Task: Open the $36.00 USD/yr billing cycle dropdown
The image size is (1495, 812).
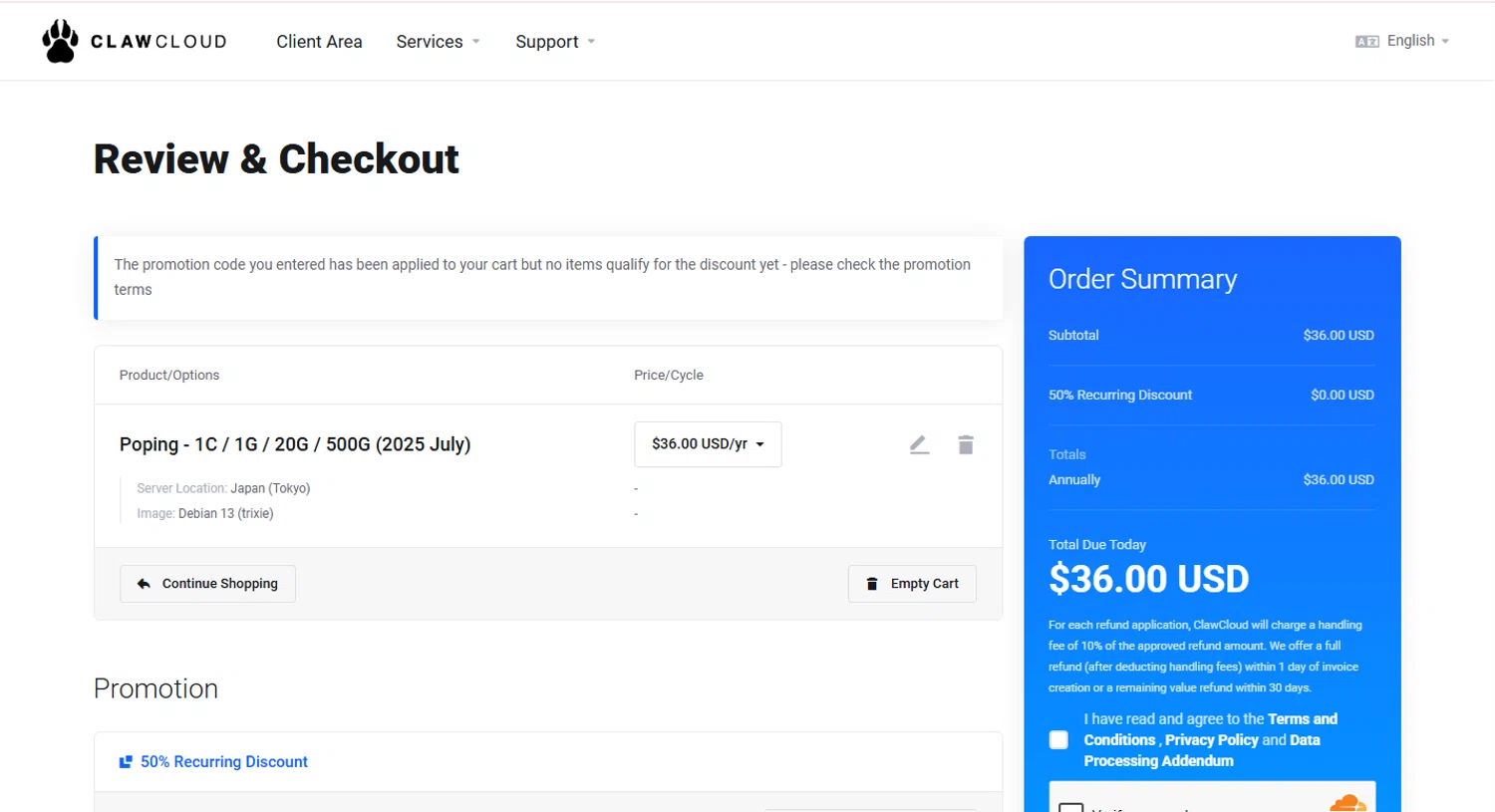Action: (x=708, y=444)
